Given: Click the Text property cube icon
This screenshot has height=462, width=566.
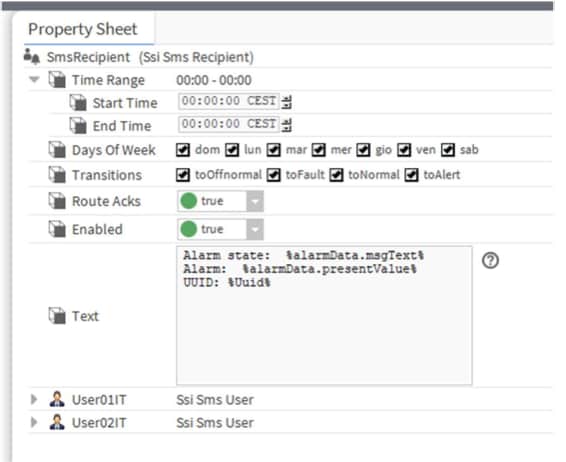Looking at the screenshot, I should [x=57, y=315].
